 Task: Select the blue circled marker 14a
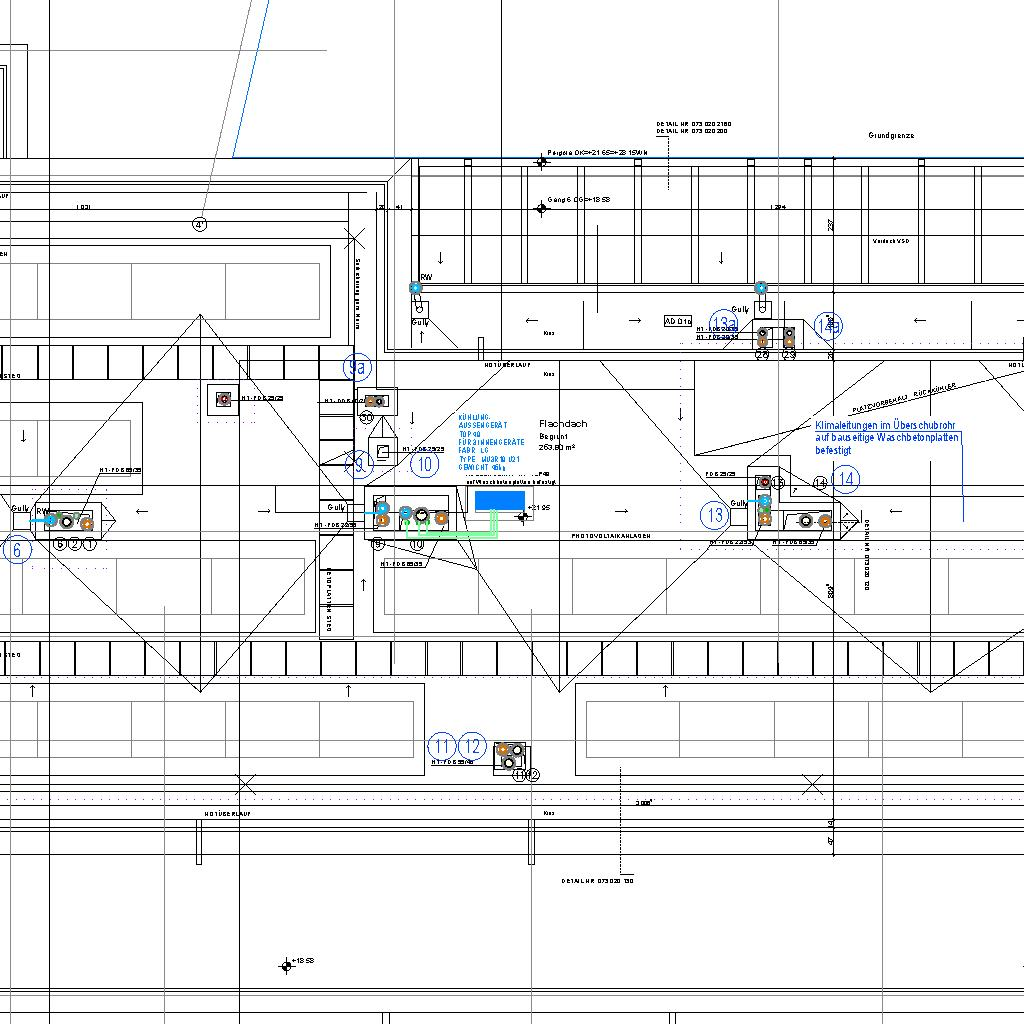pos(829,326)
